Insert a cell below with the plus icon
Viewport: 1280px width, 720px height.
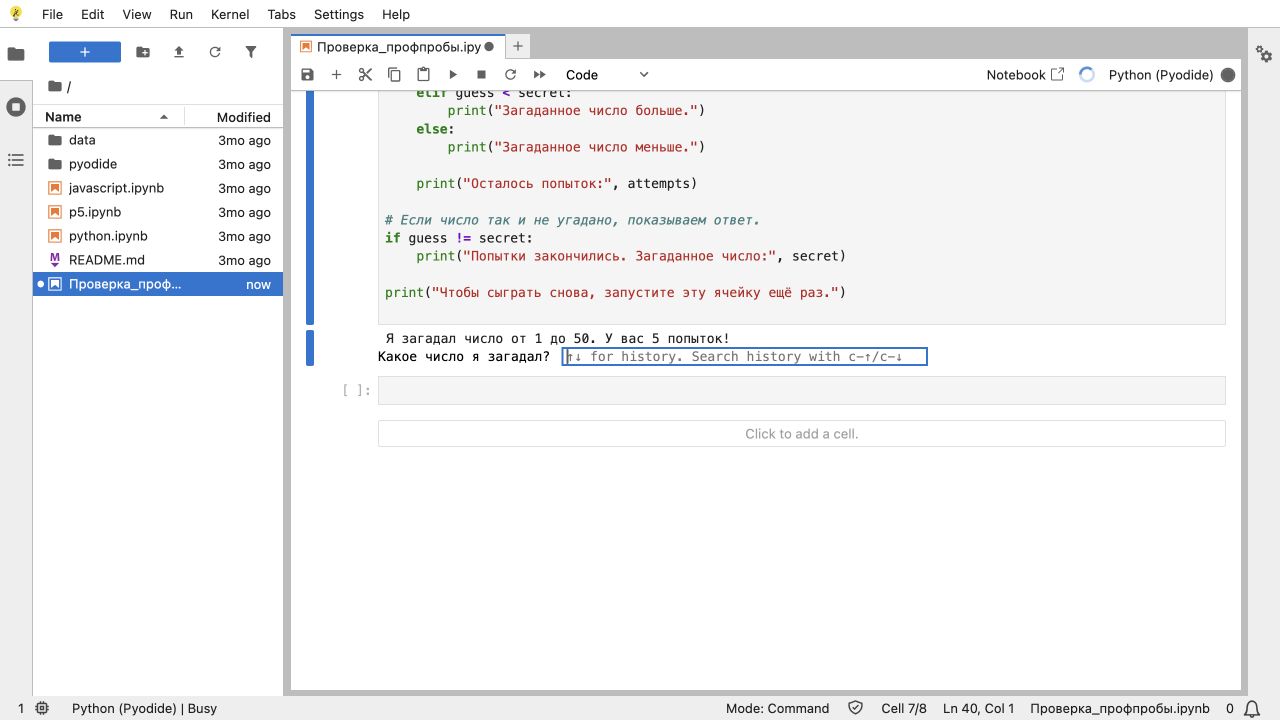coord(336,75)
